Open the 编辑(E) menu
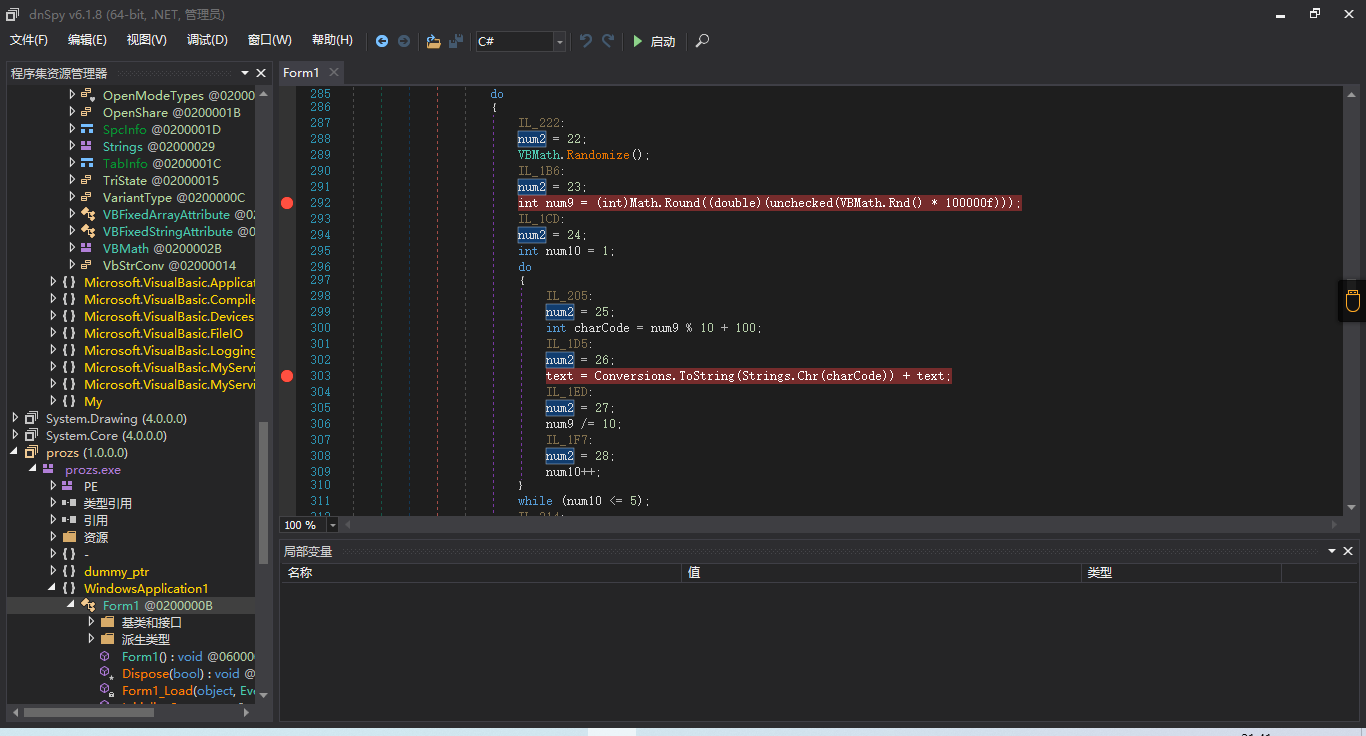Screen dimensions: 1366x736 [x=87, y=40]
